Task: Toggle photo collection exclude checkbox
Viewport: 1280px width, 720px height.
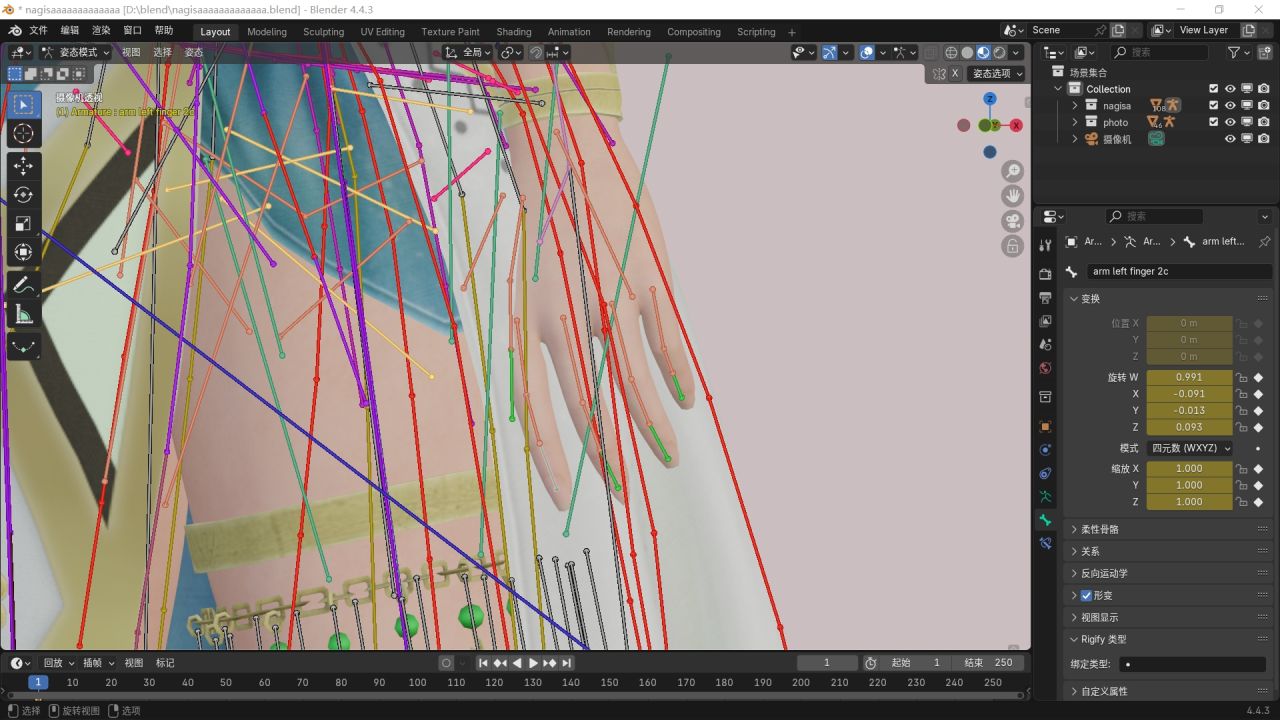Action: 1213,122
